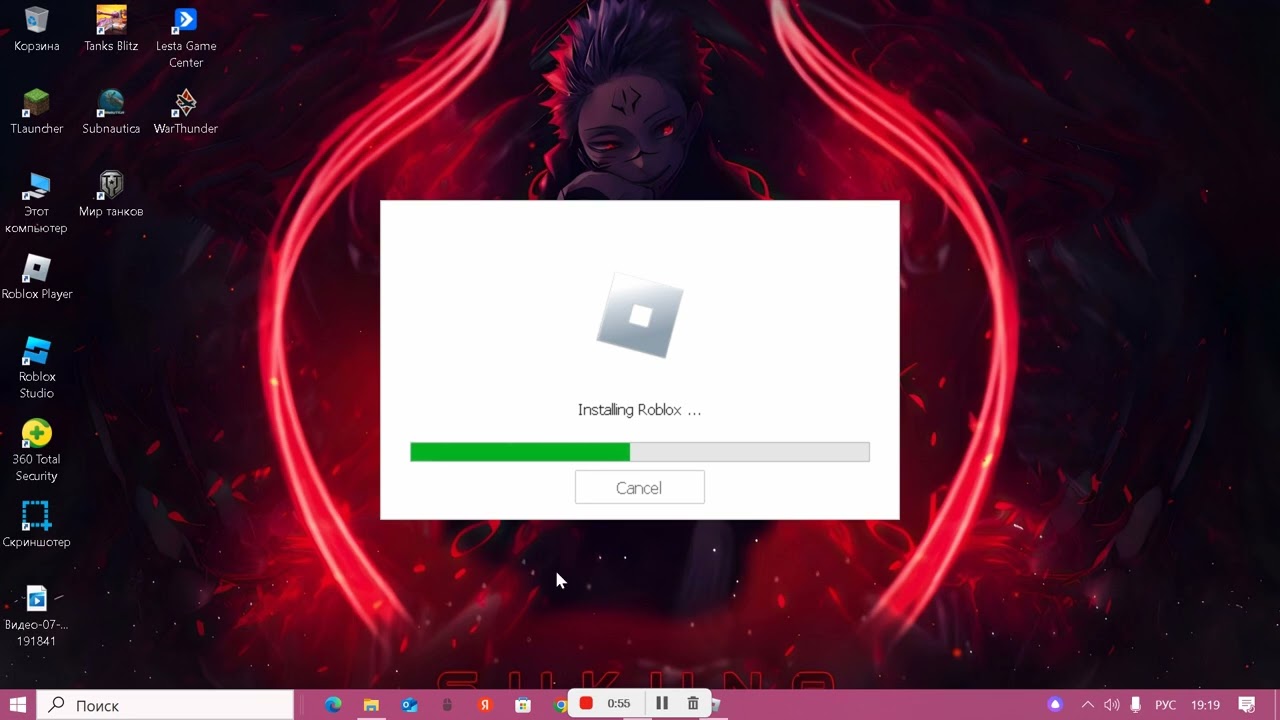The width and height of the screenshot is (1280, 720).
Task: Open Microsoft Edge from the taskbar
Action: (x=333, y=705)
